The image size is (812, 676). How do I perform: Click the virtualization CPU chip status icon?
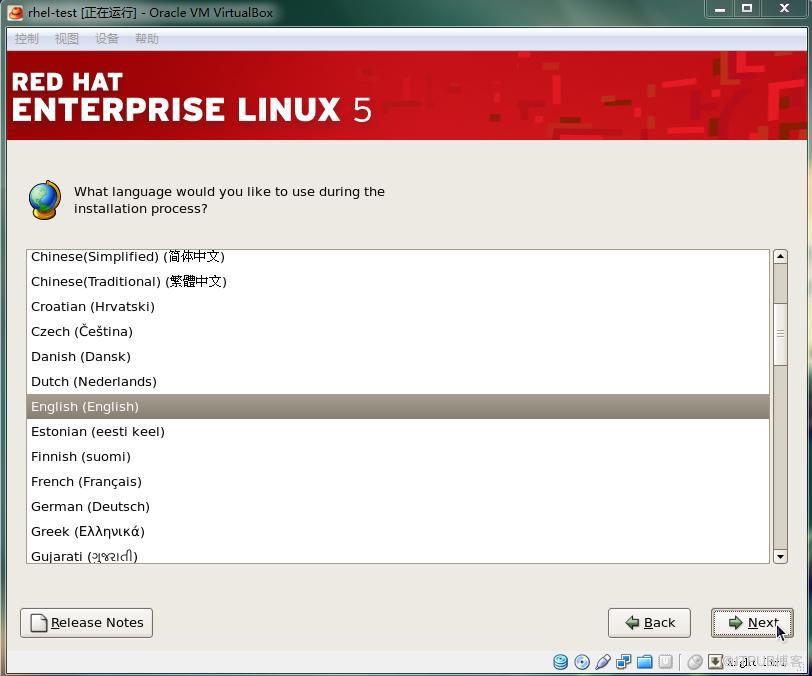click(665, 661)
